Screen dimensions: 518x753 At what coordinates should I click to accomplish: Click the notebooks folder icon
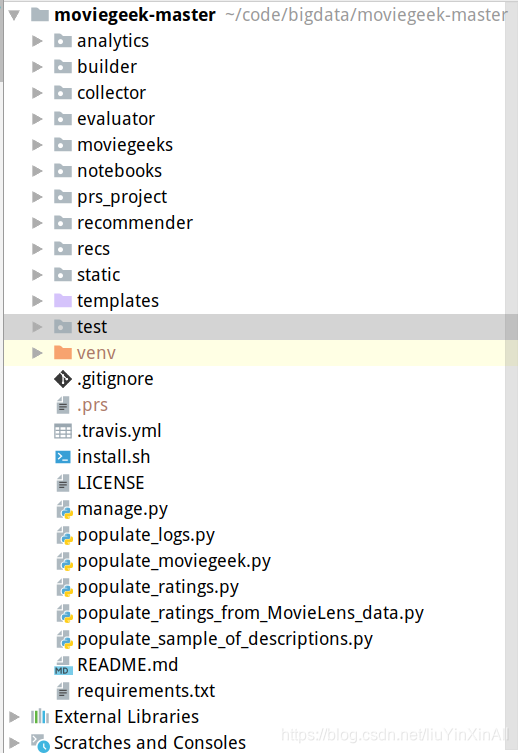62,170
